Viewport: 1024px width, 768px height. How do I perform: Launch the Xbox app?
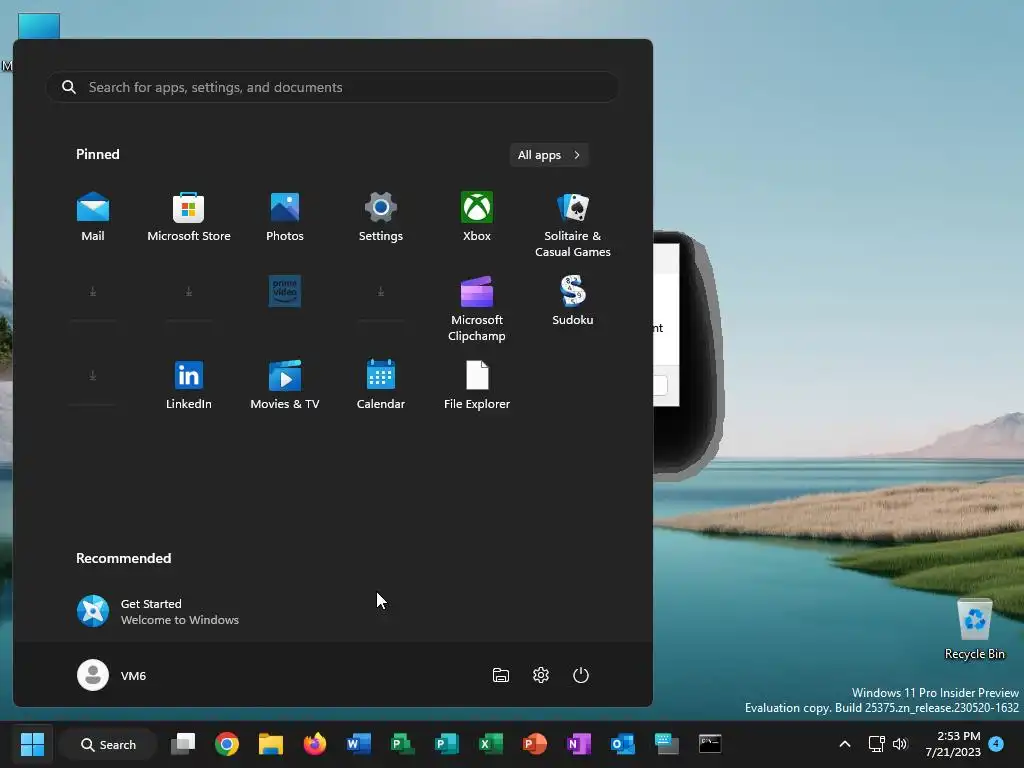click(x=477, y=217)
